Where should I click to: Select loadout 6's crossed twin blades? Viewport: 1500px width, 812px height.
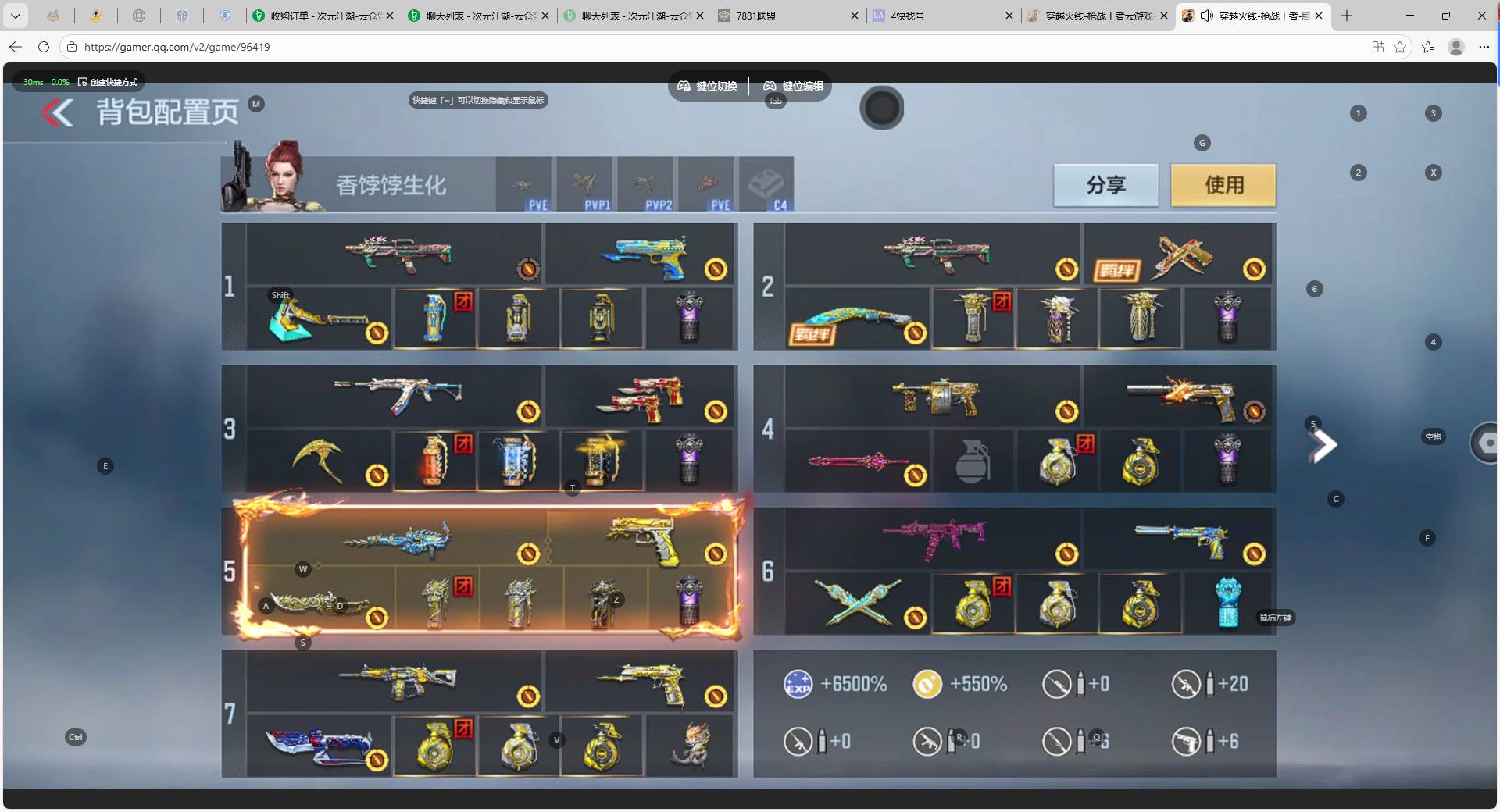pos(858,603)
